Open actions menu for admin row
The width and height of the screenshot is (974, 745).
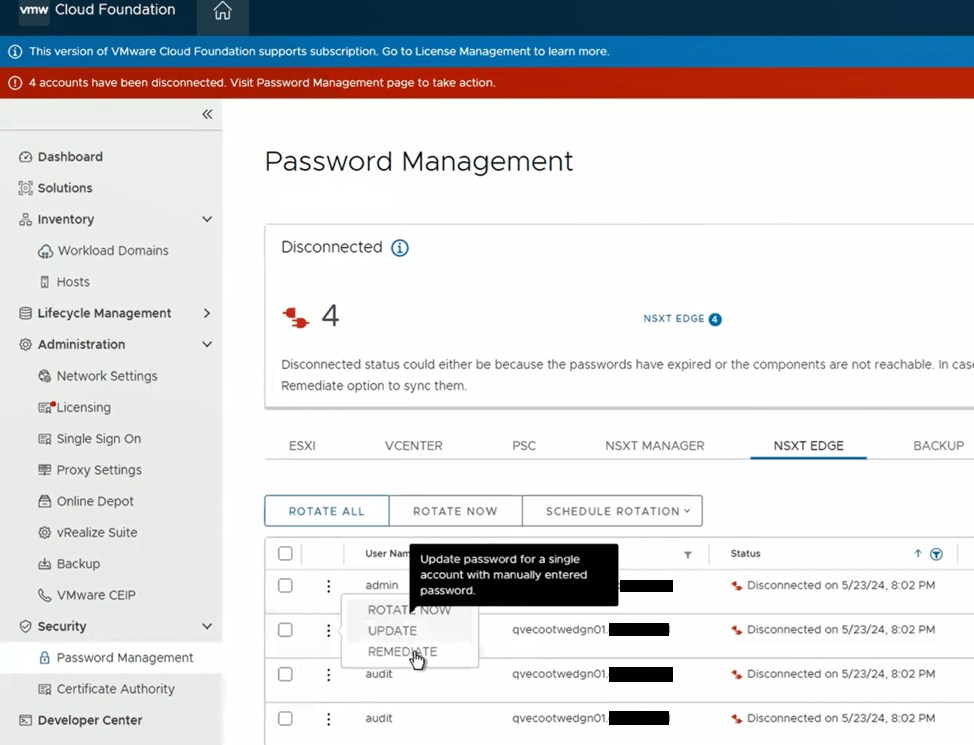[328, 586]
